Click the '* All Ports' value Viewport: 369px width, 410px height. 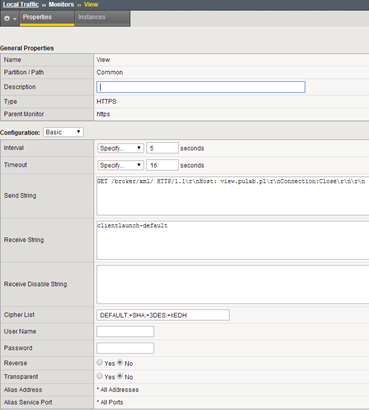pyautogui.click(x=110, y=402)
